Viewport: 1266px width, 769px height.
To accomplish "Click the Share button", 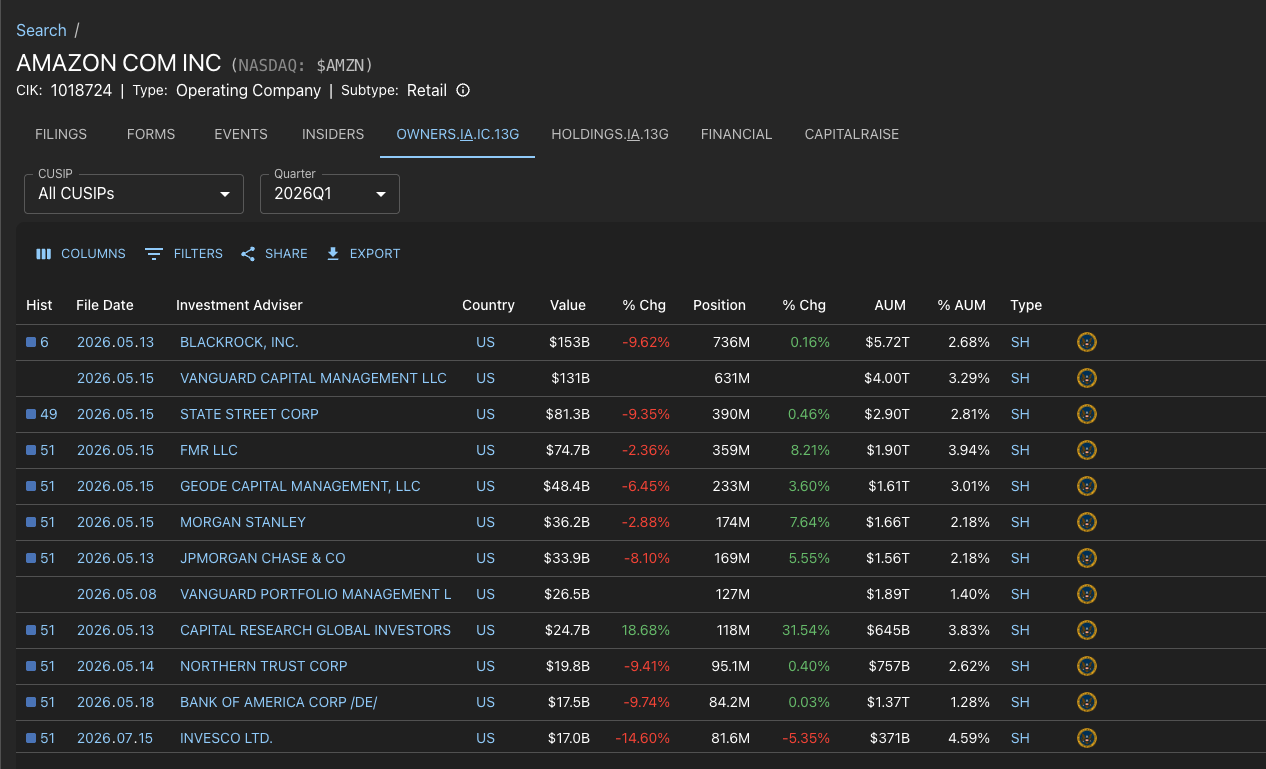I will click(x=274, y=254).
